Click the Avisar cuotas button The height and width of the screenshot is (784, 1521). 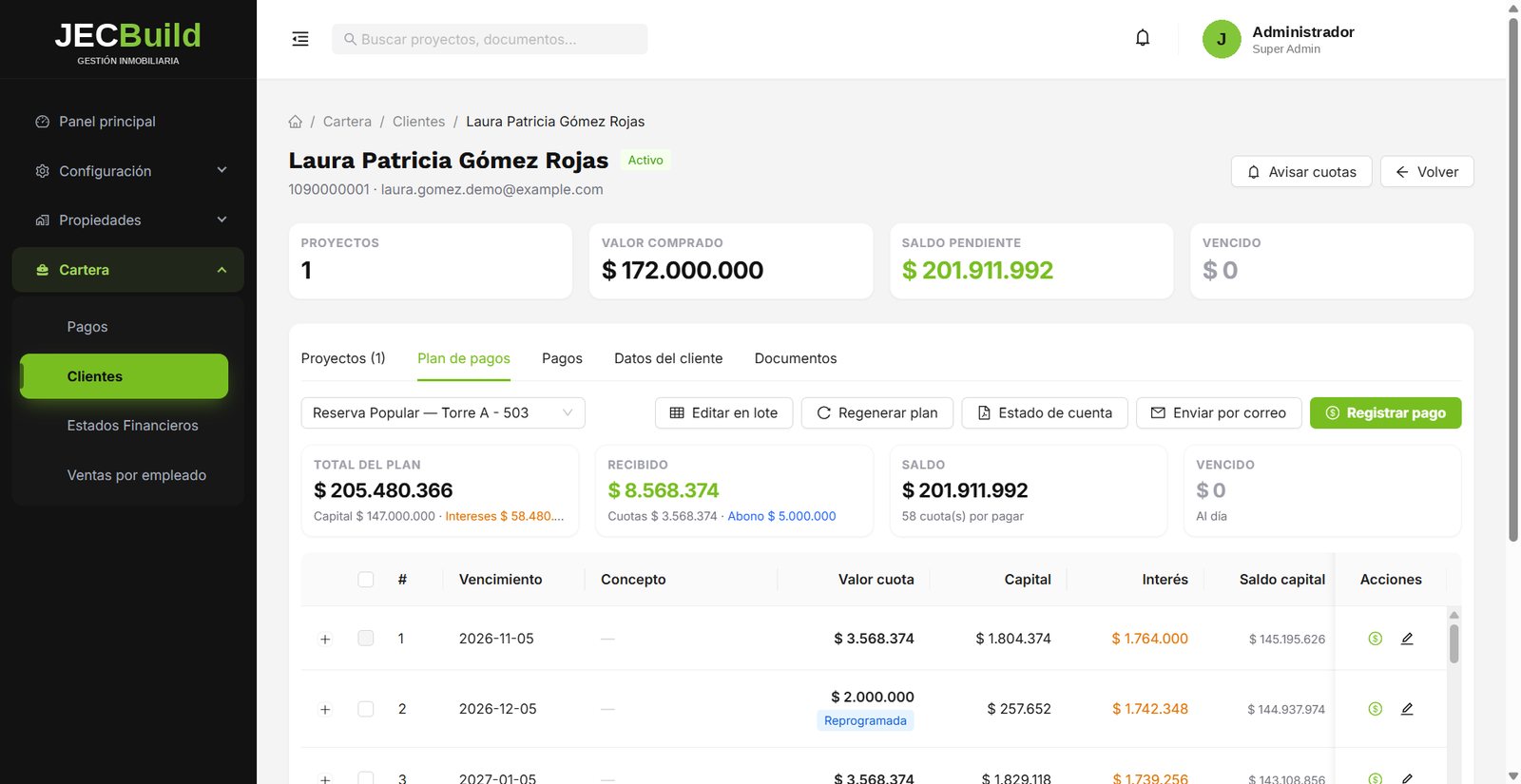(x=1301, y=172)
